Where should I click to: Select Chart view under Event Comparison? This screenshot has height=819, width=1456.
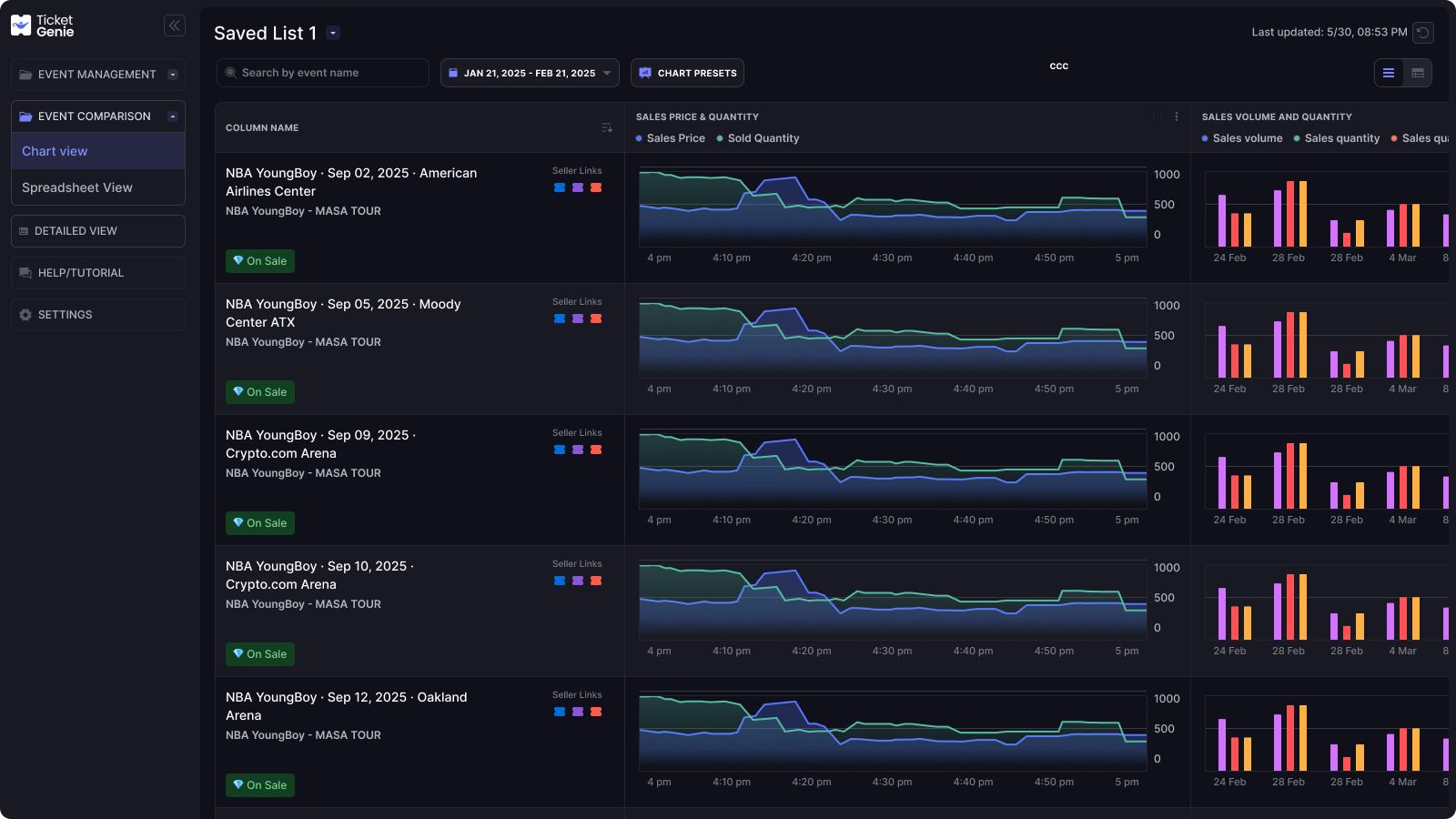(55, 150)
